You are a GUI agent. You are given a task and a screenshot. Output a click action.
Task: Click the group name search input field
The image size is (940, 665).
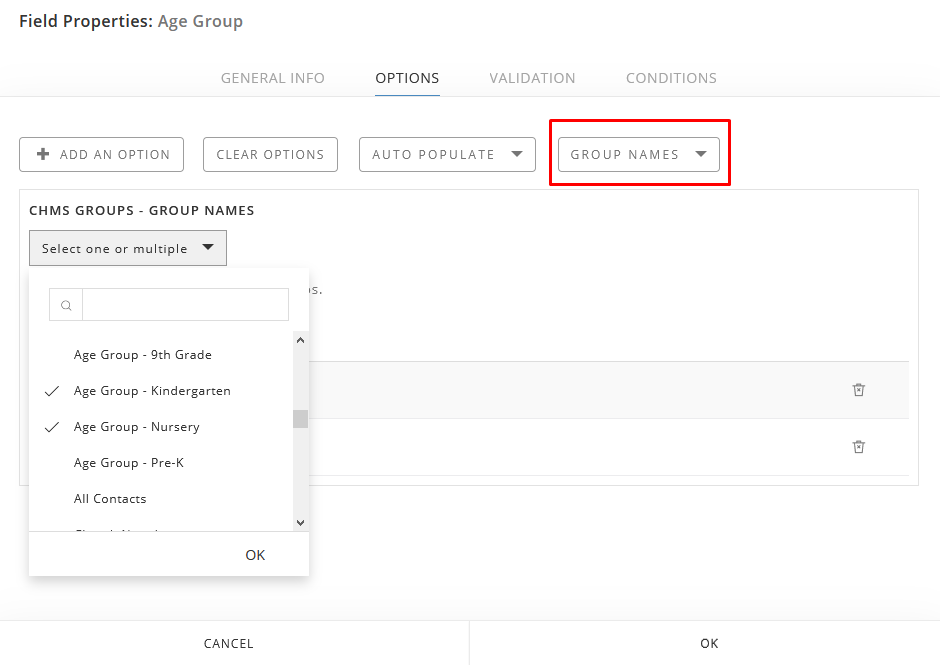[185, 304]
